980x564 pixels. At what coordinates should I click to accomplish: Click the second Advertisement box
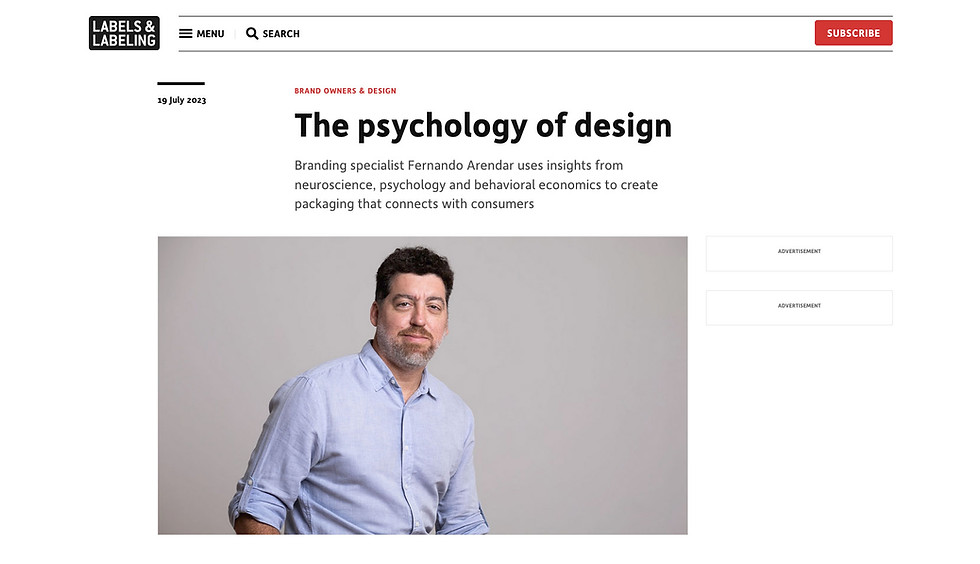tap(799, 308)
